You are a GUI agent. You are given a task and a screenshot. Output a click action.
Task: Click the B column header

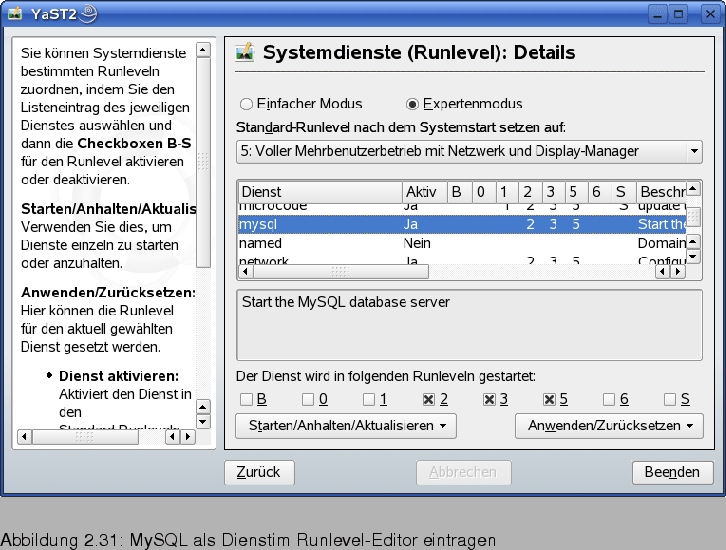point(460,192)
